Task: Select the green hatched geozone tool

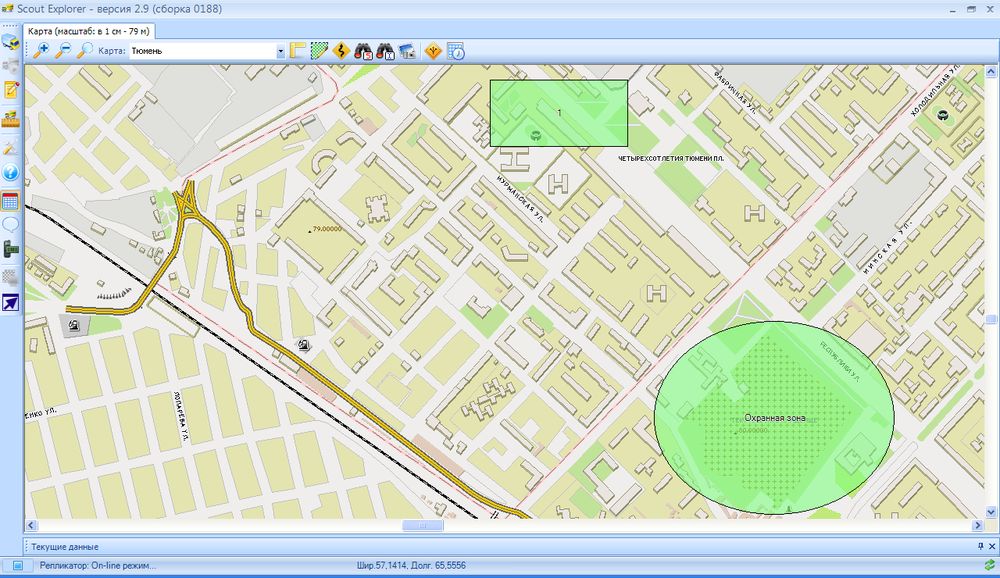Action: pyautogui.click(x=320, y=51)
